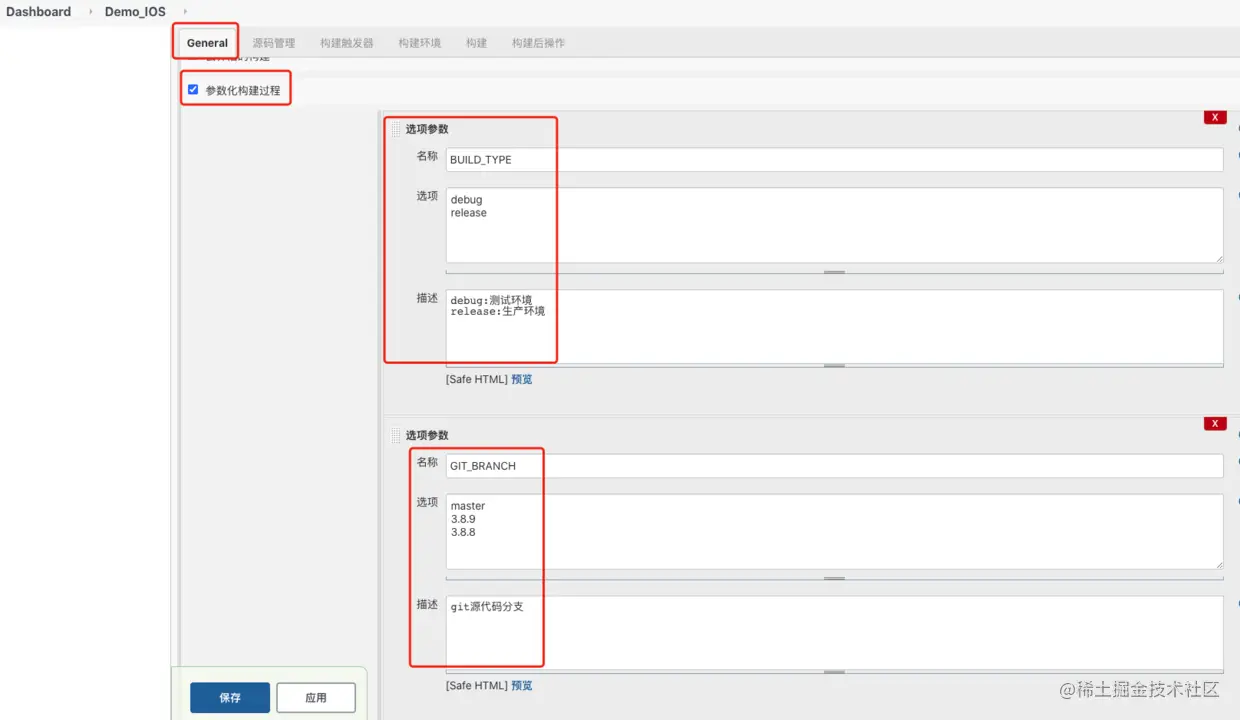Click the options textarea listing master, 3.8.9, 3.8.8
Viewport: 1240px width, 720px height.
[834, 531]
